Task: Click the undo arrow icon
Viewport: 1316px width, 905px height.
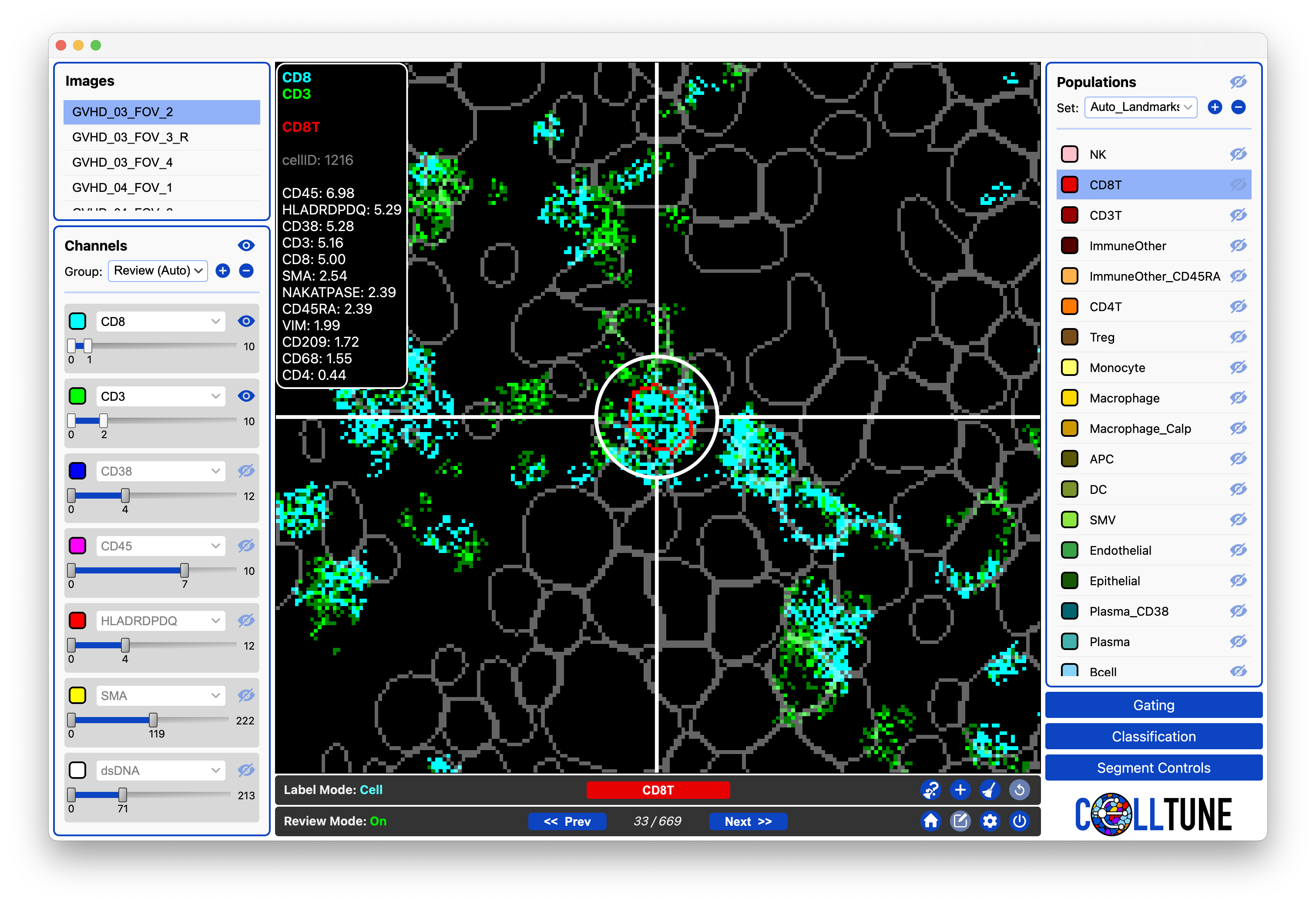Action: pyautogui.click(x=1019, y=789)
